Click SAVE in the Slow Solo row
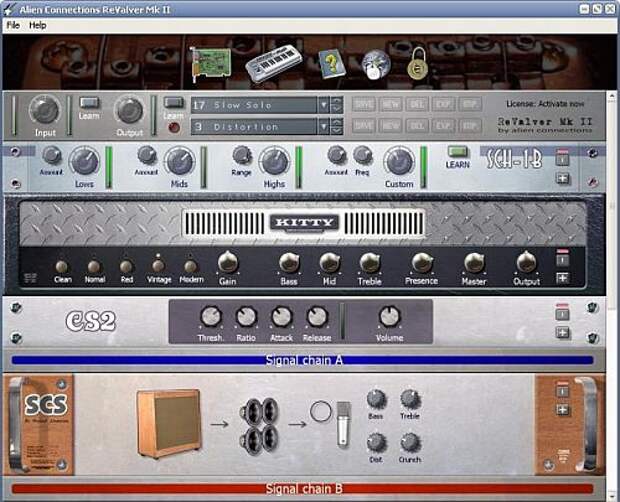The height and width of the screenshot is (502, 620). coord(363,104)
